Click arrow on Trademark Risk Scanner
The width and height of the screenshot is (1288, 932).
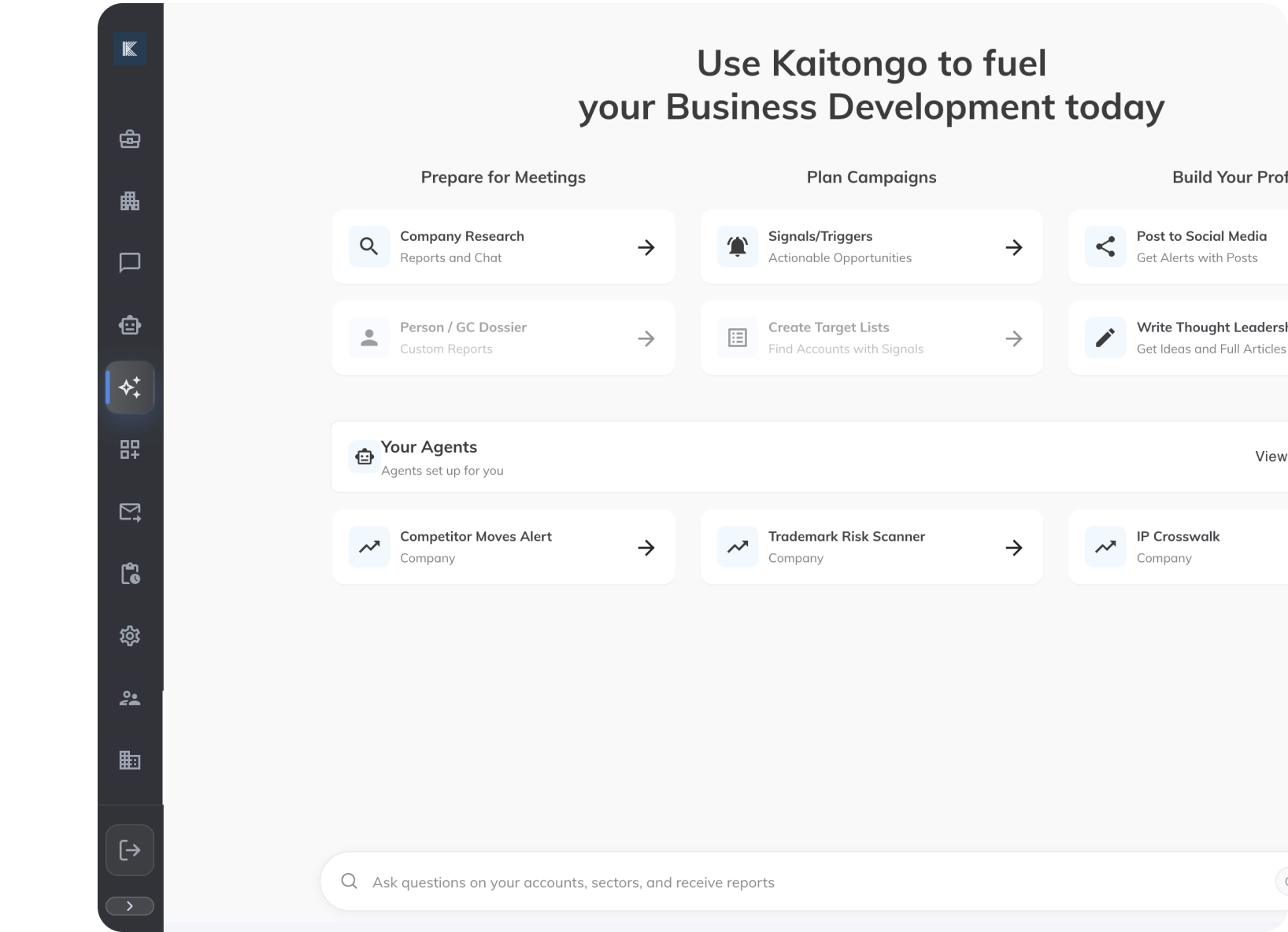(x=1014, y=547)
